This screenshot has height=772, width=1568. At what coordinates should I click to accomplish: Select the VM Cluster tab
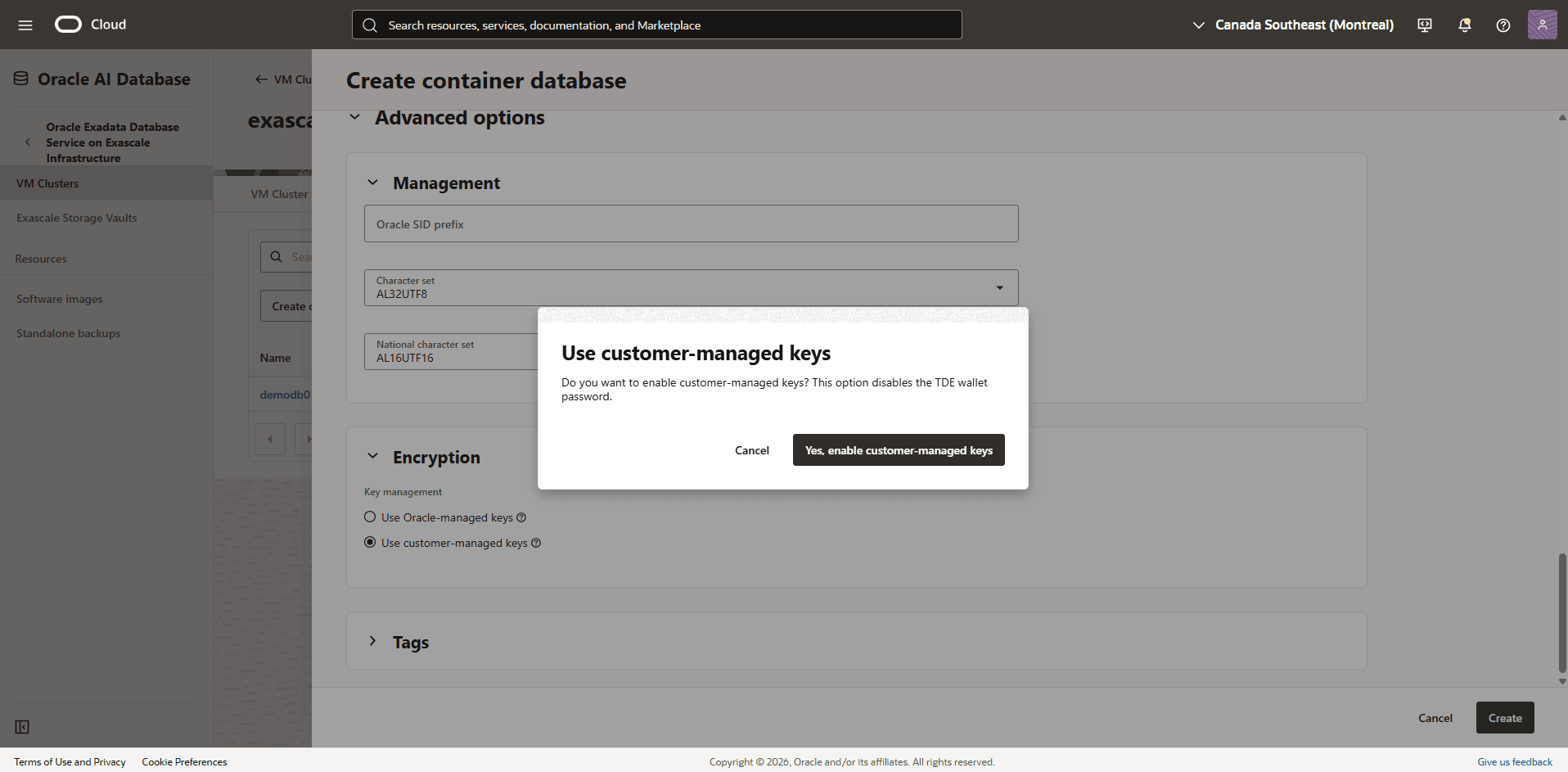point(279,194)
